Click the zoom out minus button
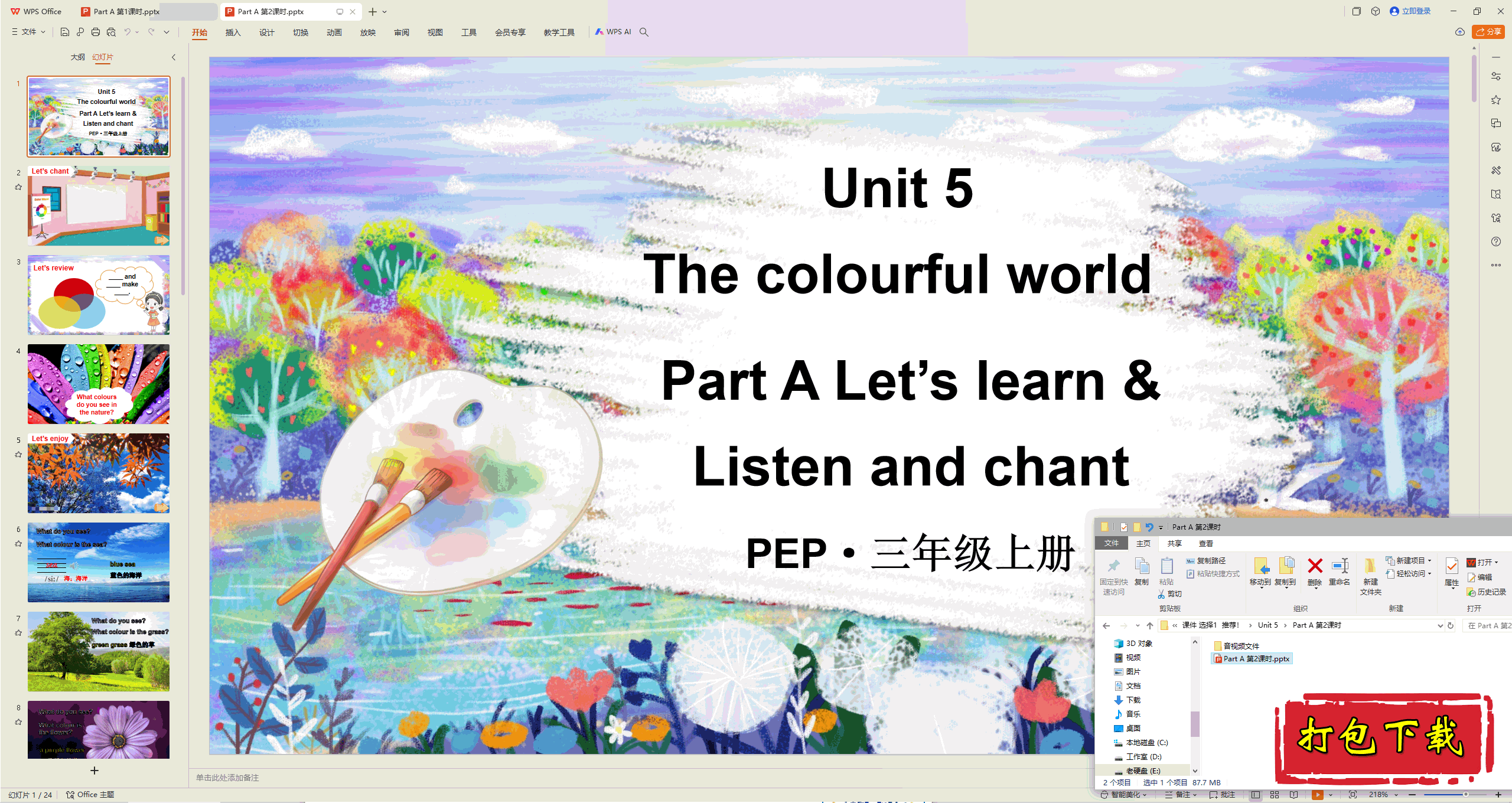1512x803 pixels. (x=1413, y=795)
